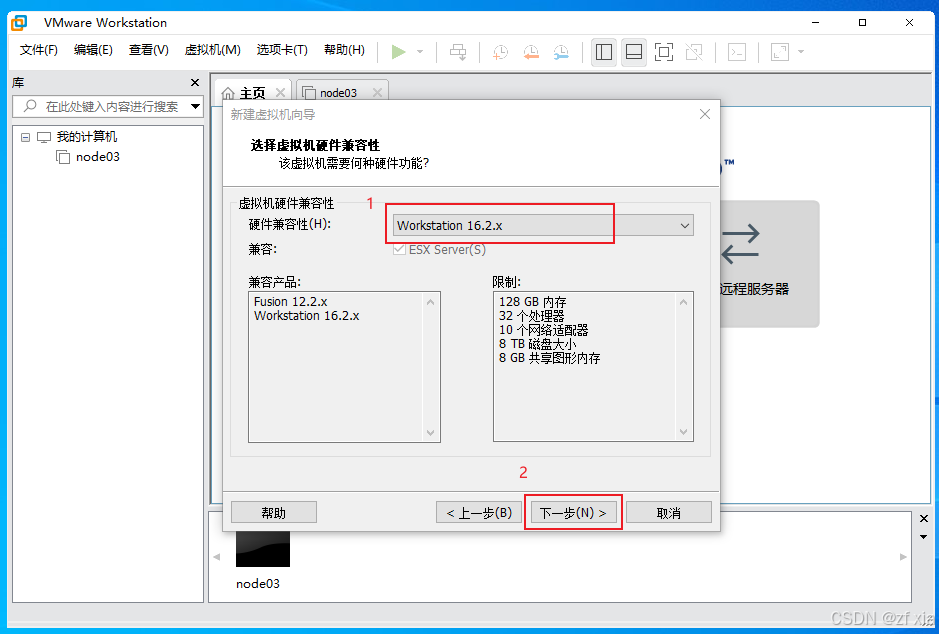Viewport: 939px width, 634px height.
Task: Click the 限制 list scroll down arrow
Action: [683, 432]
